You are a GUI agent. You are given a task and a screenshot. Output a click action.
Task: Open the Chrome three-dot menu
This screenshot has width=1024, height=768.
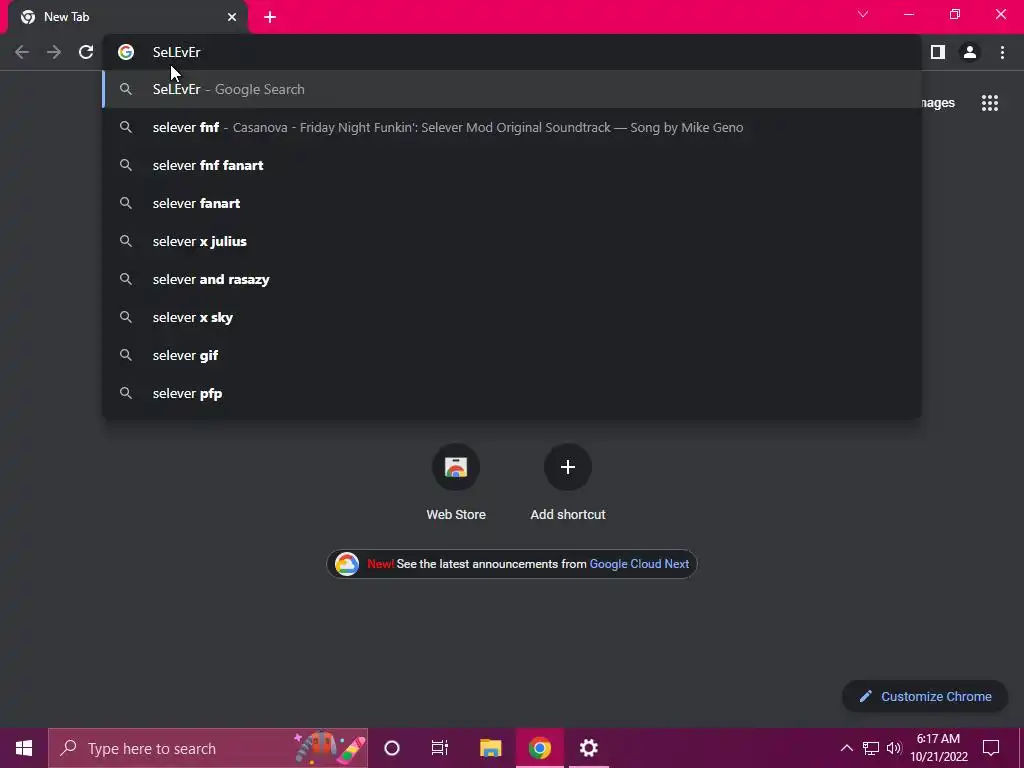click(1002, 52)
